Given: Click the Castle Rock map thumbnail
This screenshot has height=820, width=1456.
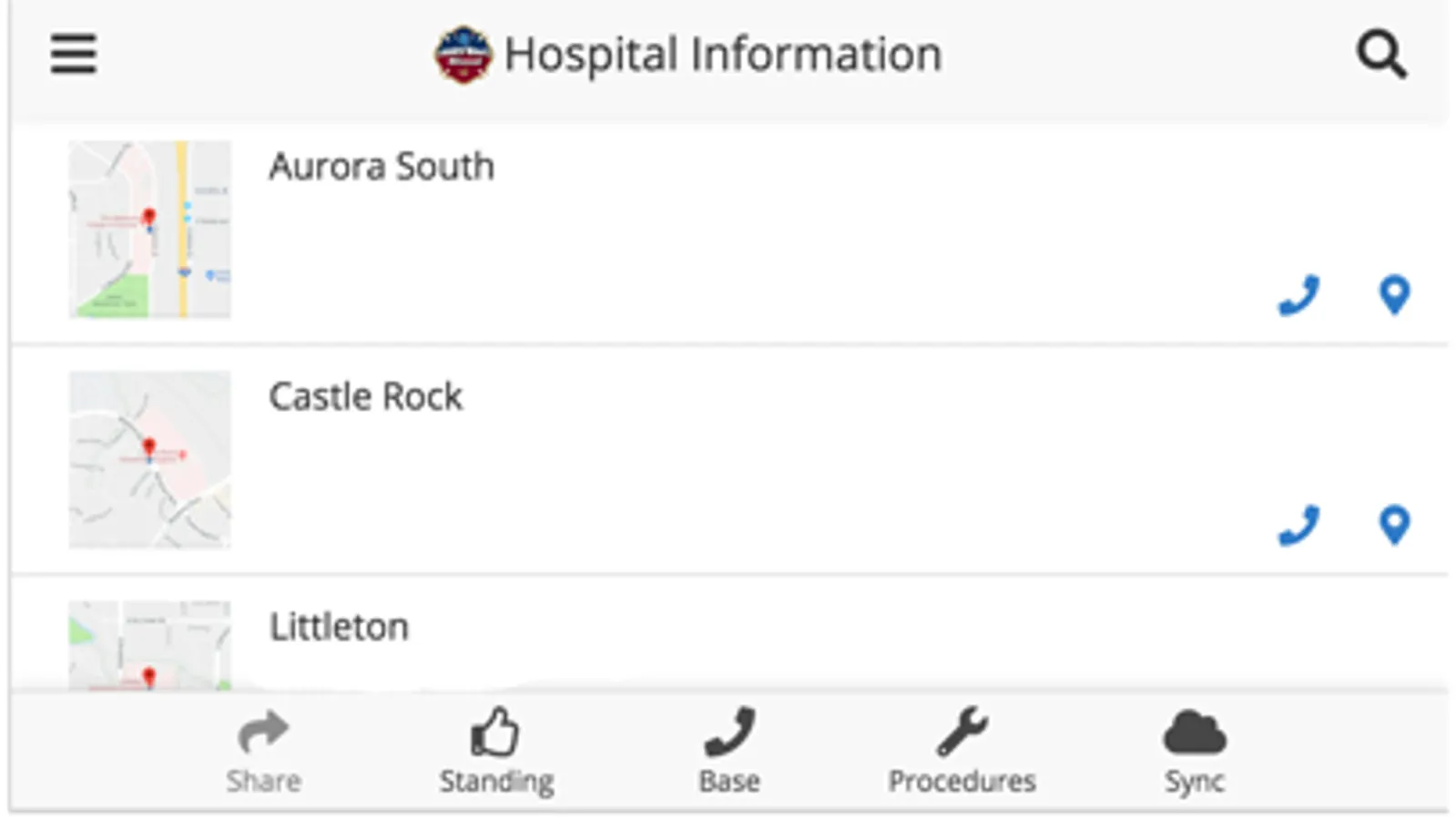Looking at the screenshot, I should coord(150,459).
